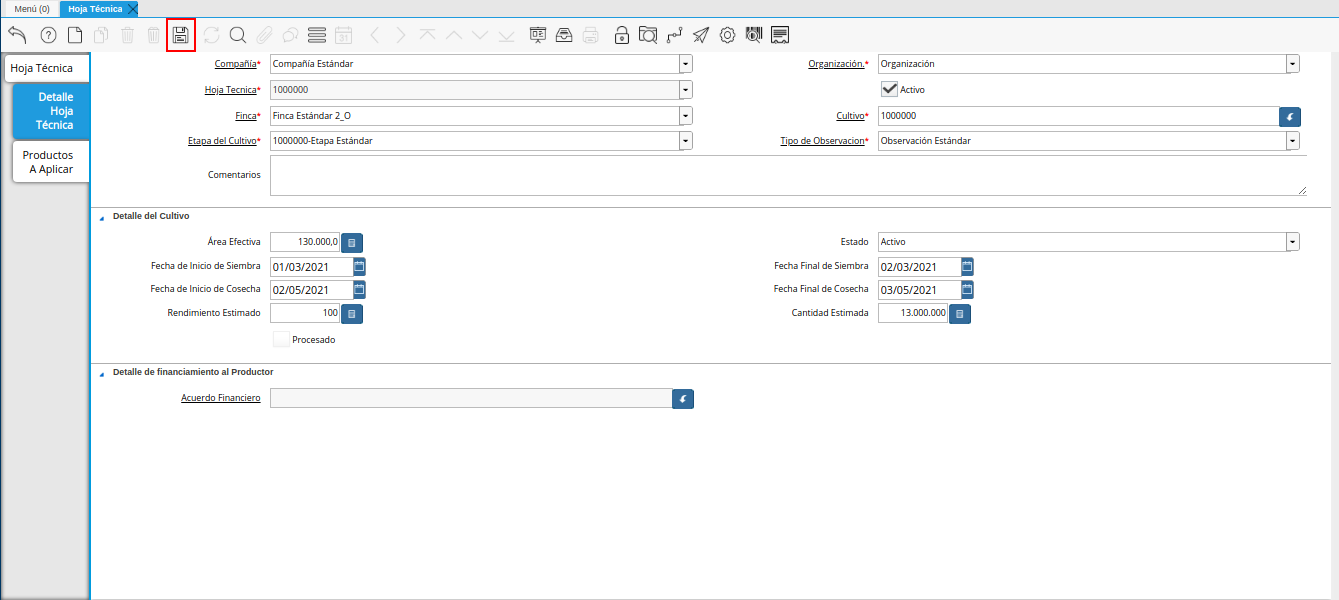Create a new record with blank page icon
This screenshot has width=1339, height=600.
[75, 35]
